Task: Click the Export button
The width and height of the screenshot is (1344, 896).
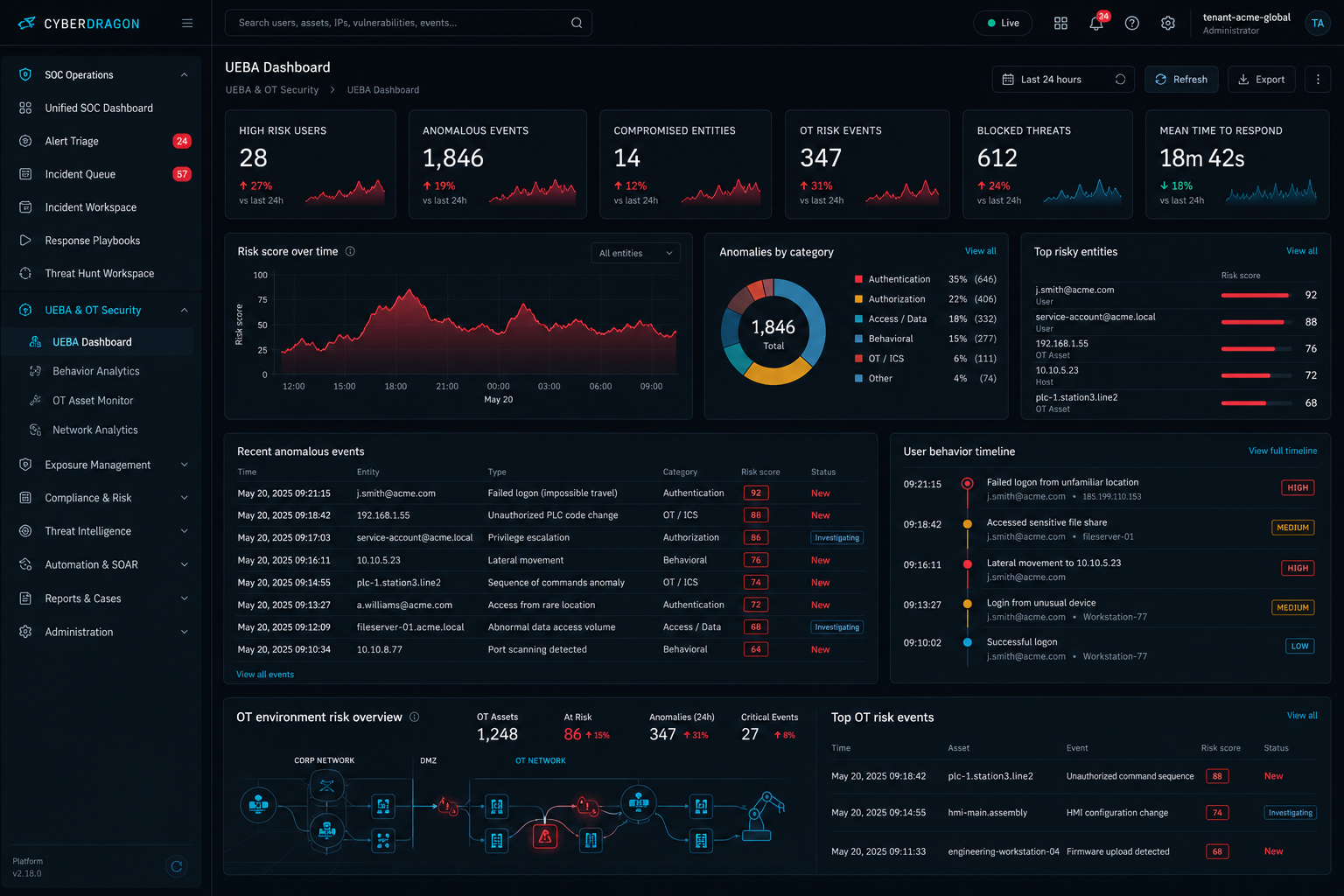Action: tap(1262, 80)
